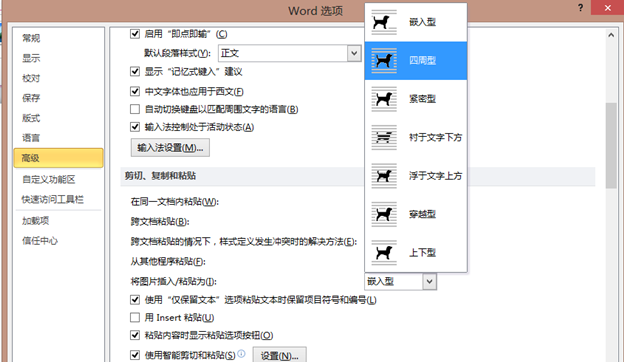The width and height of the screenshot is (624, 362).
Task: Click the 设置(N)... button
Action: (279, 355)
